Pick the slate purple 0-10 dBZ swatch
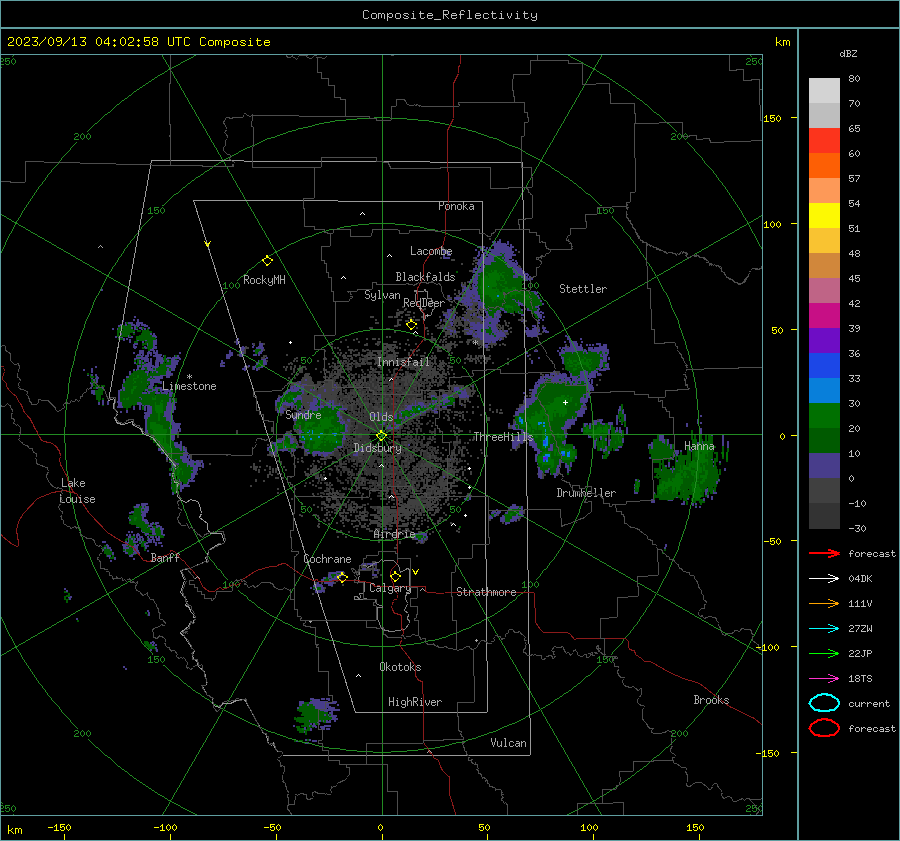 tap(824, 465)
